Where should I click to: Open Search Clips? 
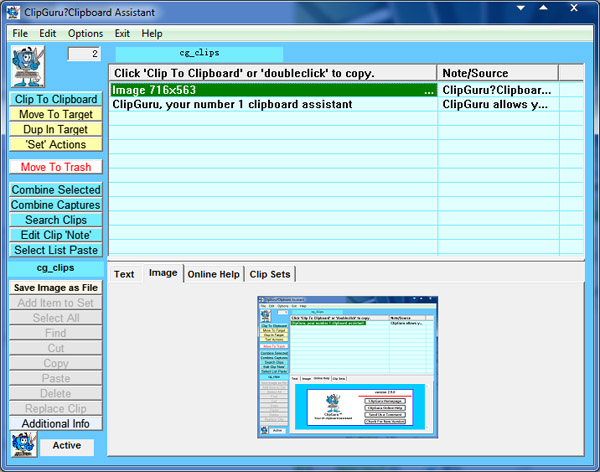coord(55,220)
